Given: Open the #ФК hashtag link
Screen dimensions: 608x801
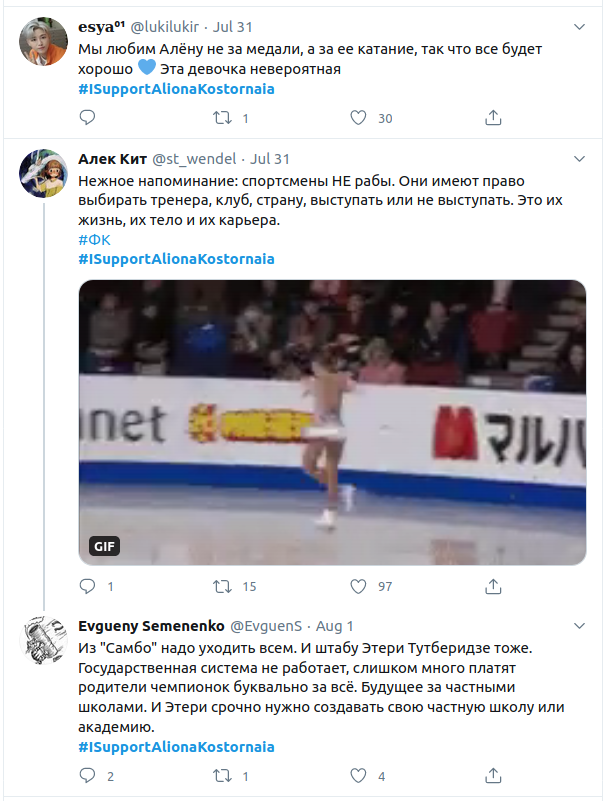Looking at the screenshot, I should click(95, 239).
